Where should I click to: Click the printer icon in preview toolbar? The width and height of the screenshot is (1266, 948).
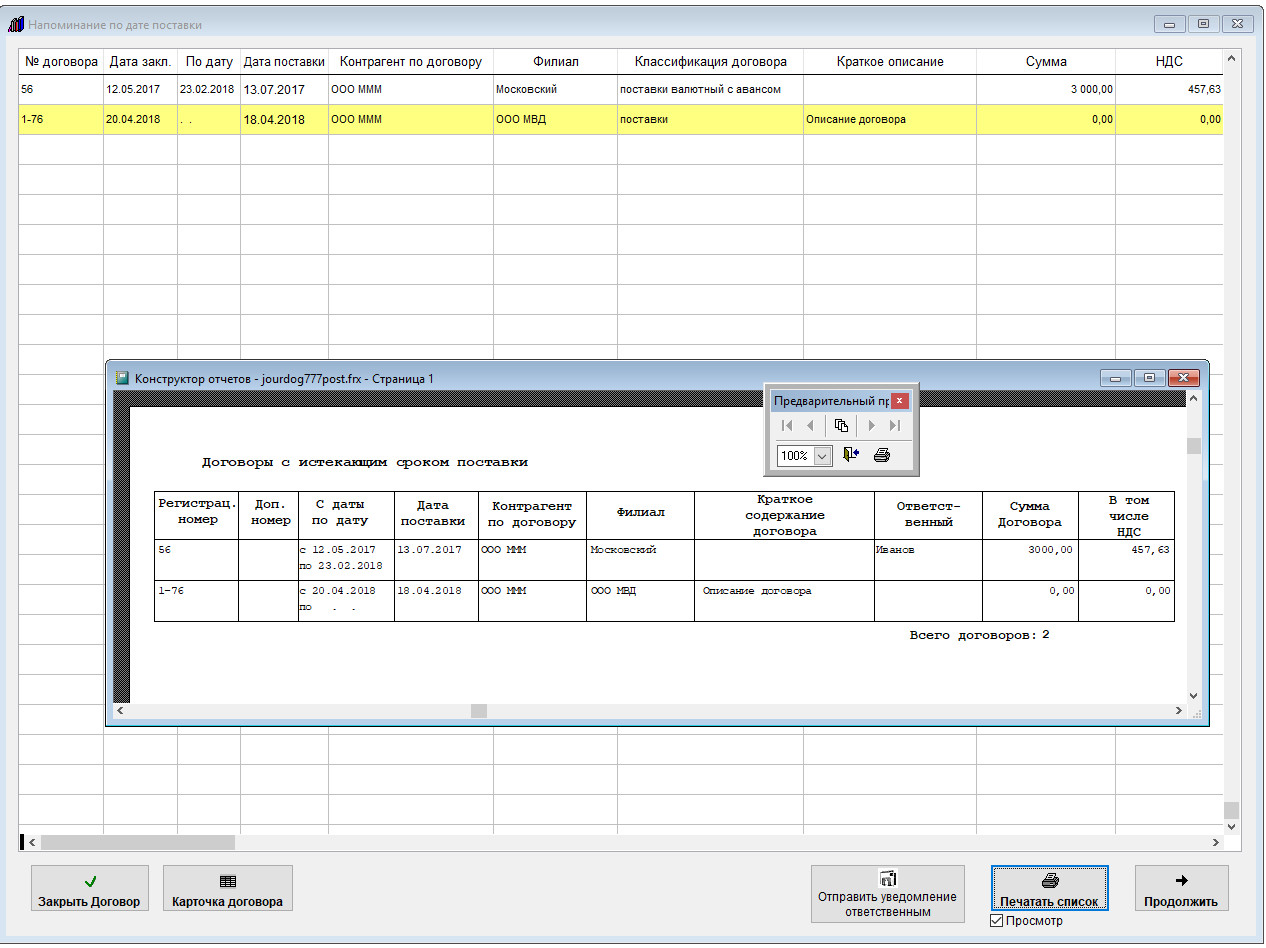coord(881,455)
